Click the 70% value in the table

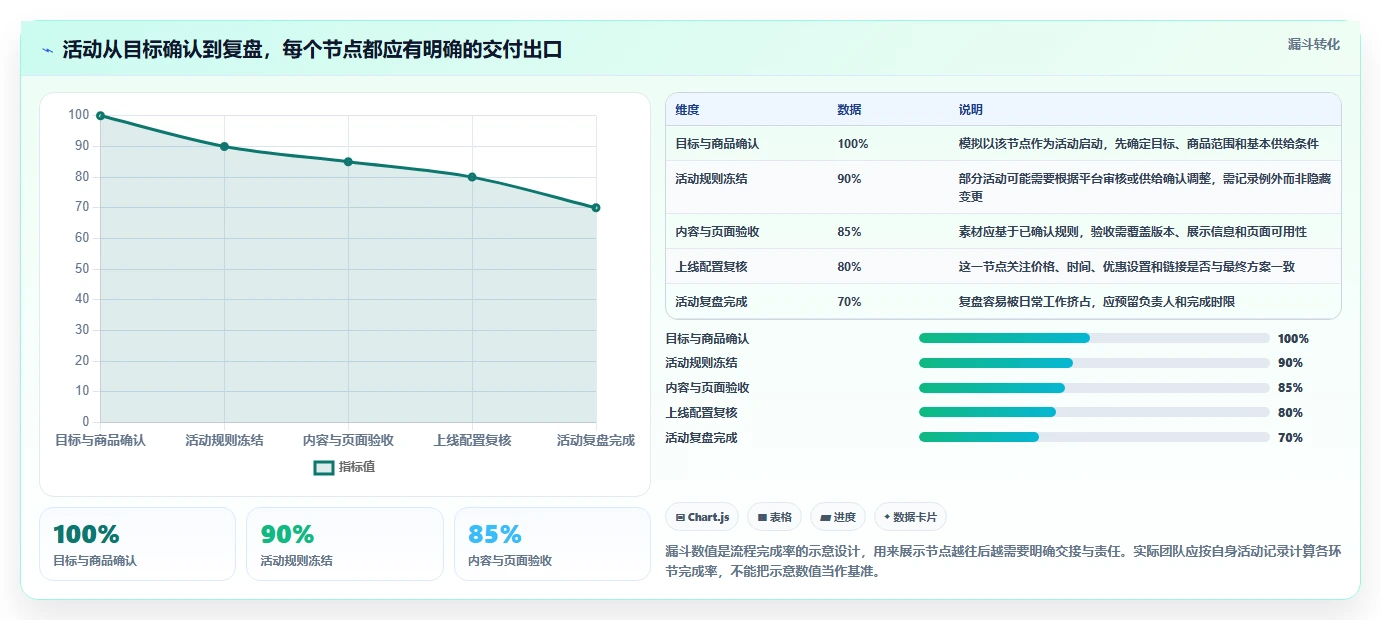849,302
